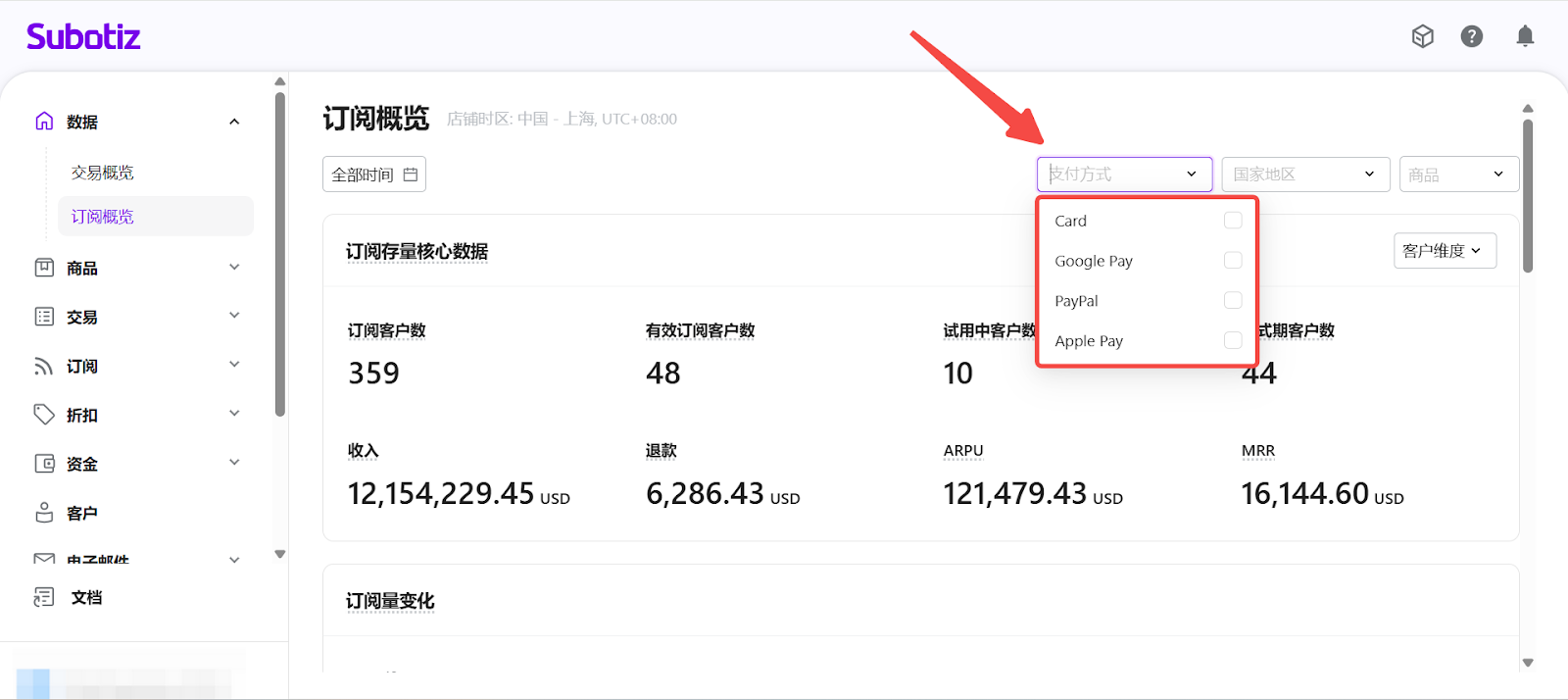Go to 交易概览 in sidebar

pyautogui.click(x=102, y=173)
